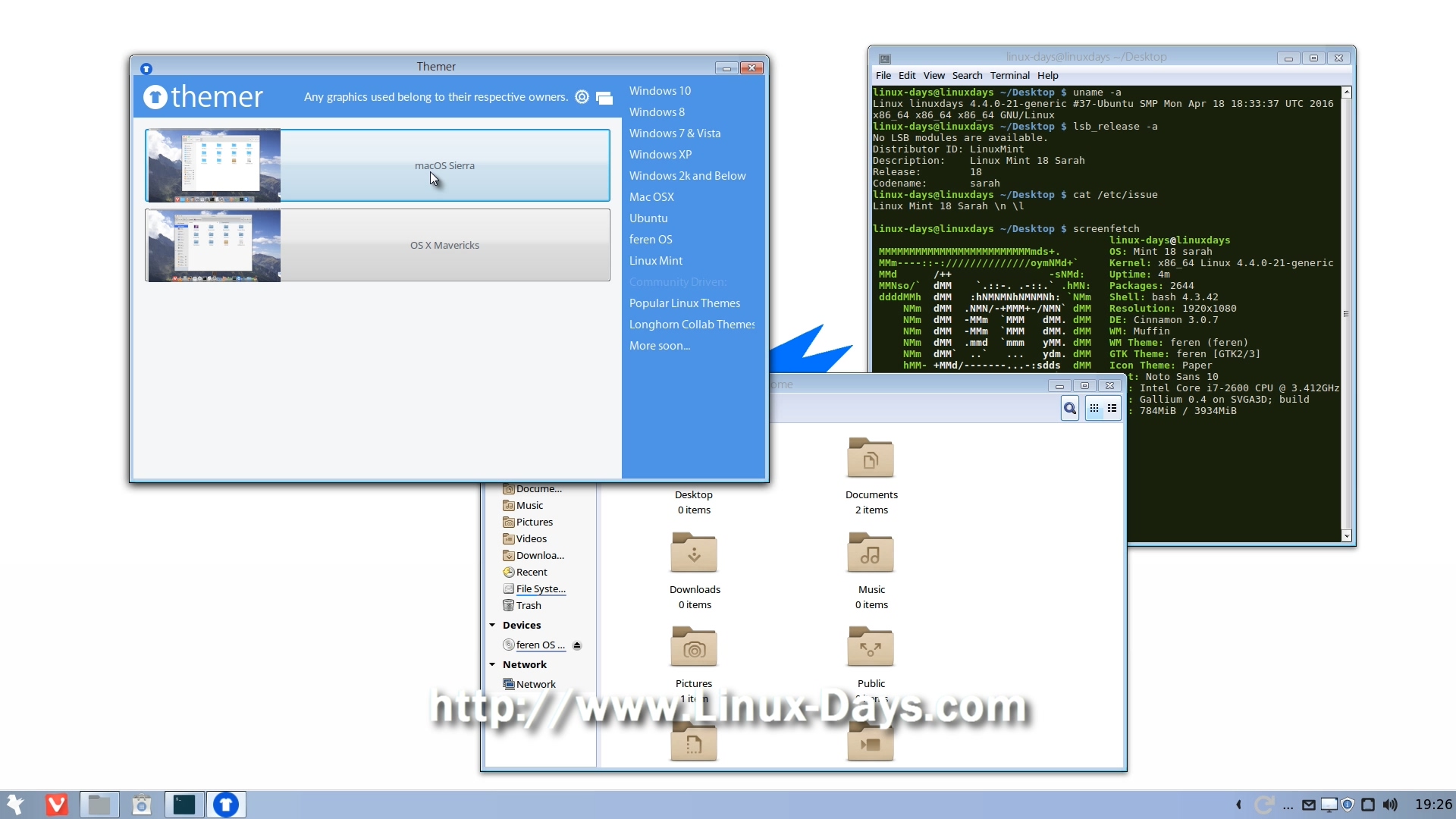
Task: Select feren OS device in sidebar
Action: (x=535, y=645)
